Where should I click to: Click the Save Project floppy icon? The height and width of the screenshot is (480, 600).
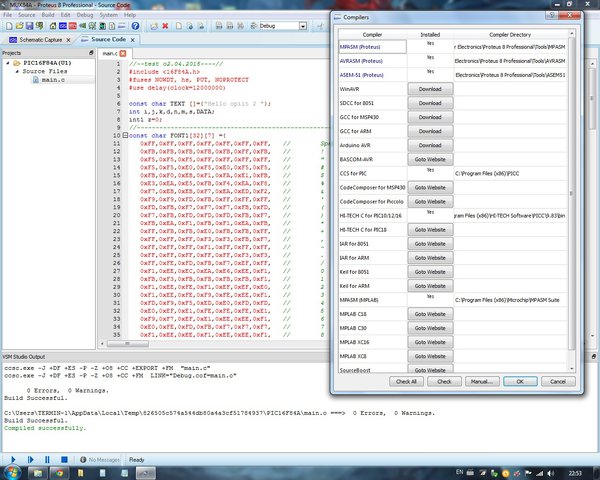29,26
